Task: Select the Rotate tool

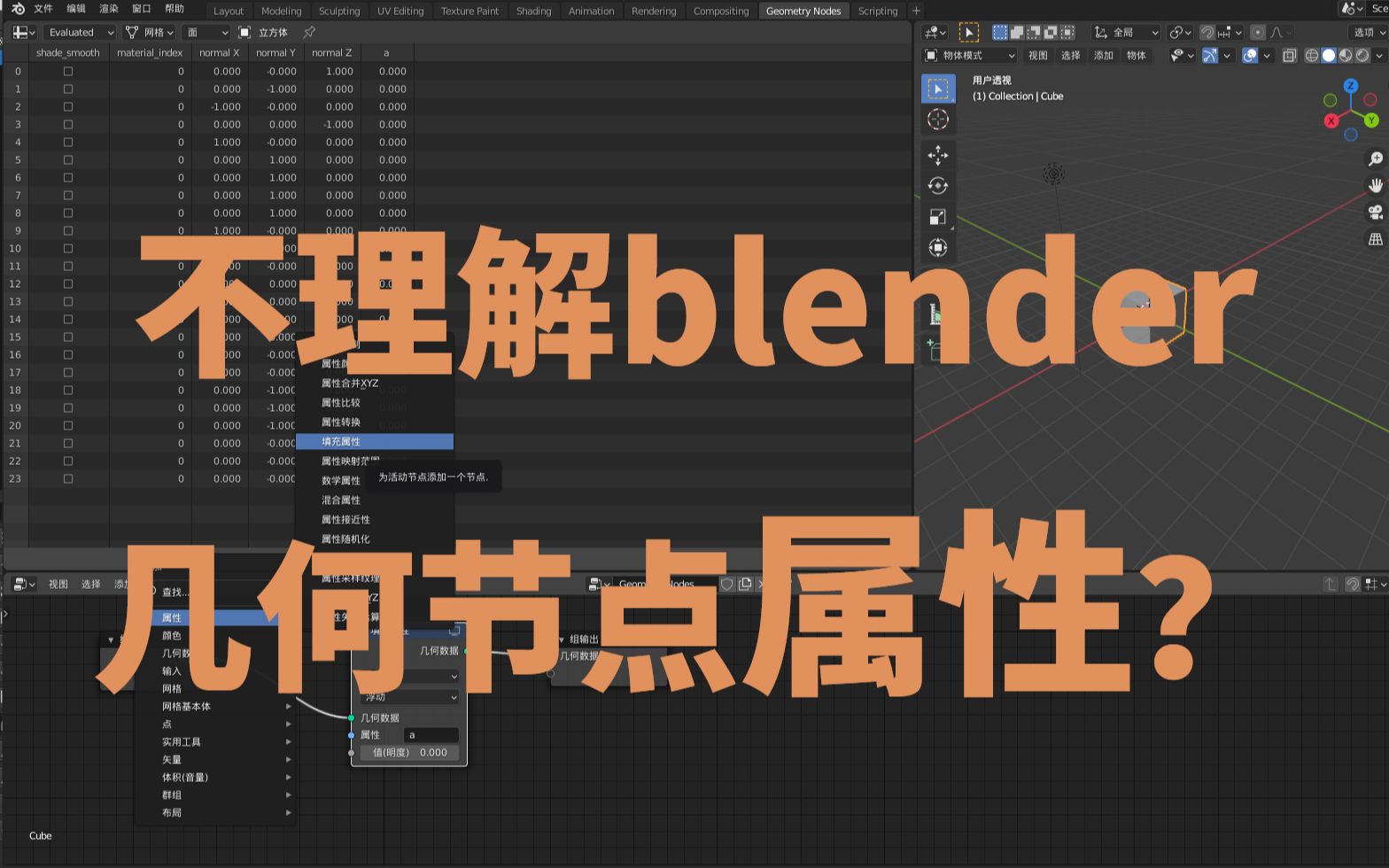Action: (938, 186)
